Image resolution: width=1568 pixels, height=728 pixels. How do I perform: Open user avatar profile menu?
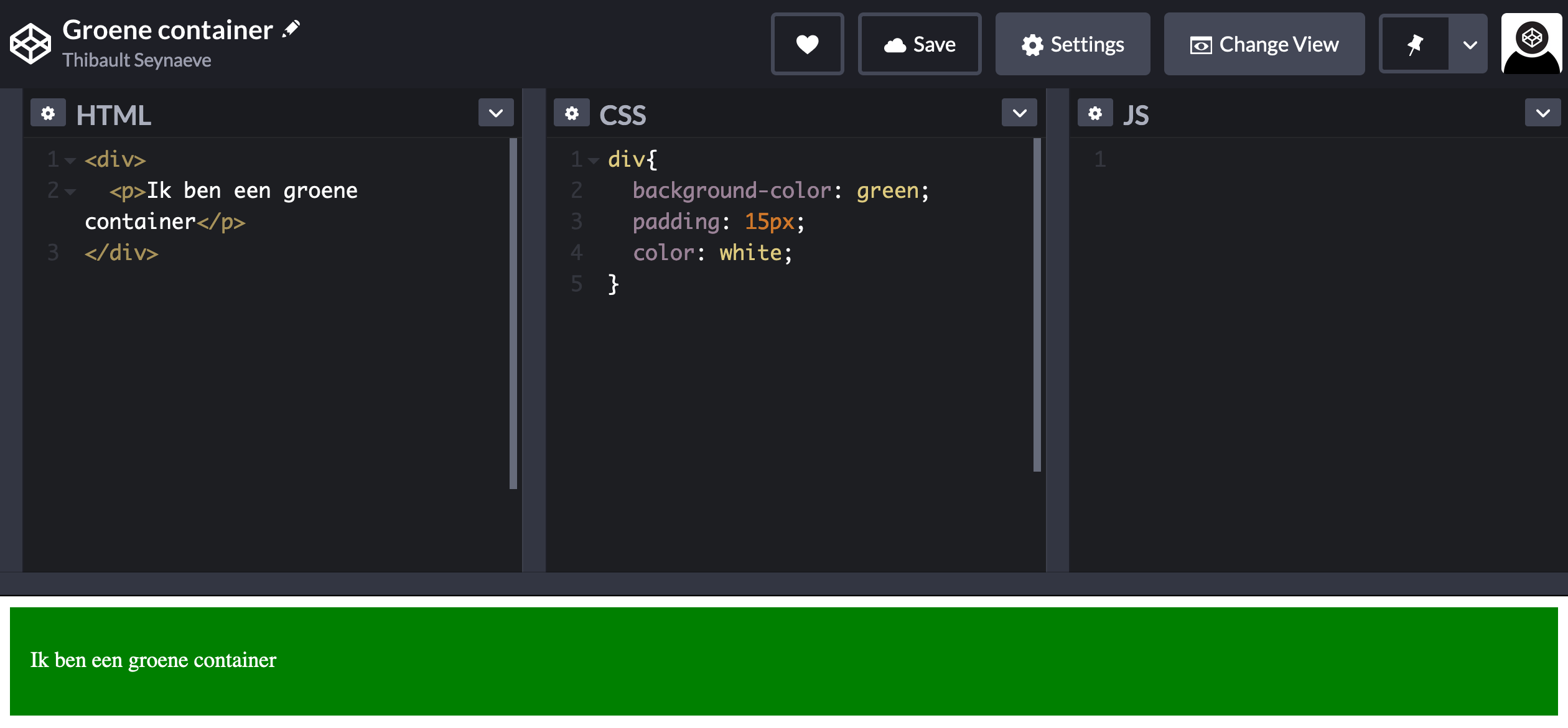tap(1531, 44)
